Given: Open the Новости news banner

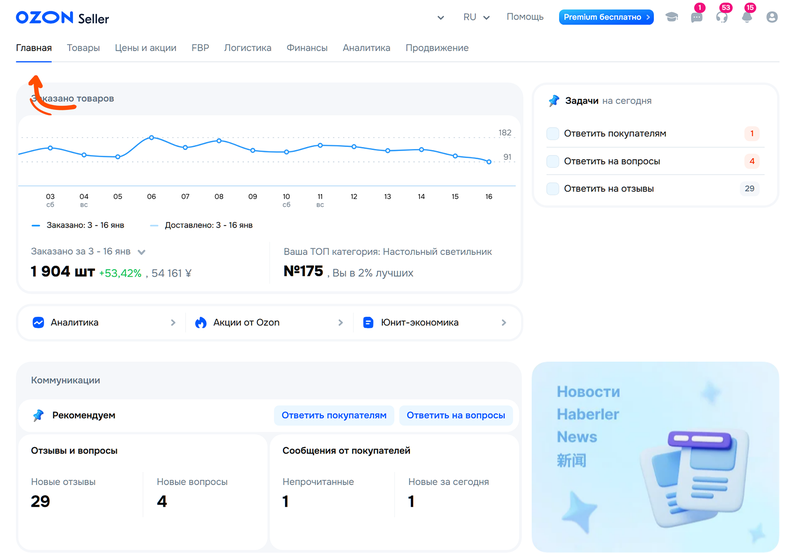Looking at the screenshot, I should [x=655, y=456].
